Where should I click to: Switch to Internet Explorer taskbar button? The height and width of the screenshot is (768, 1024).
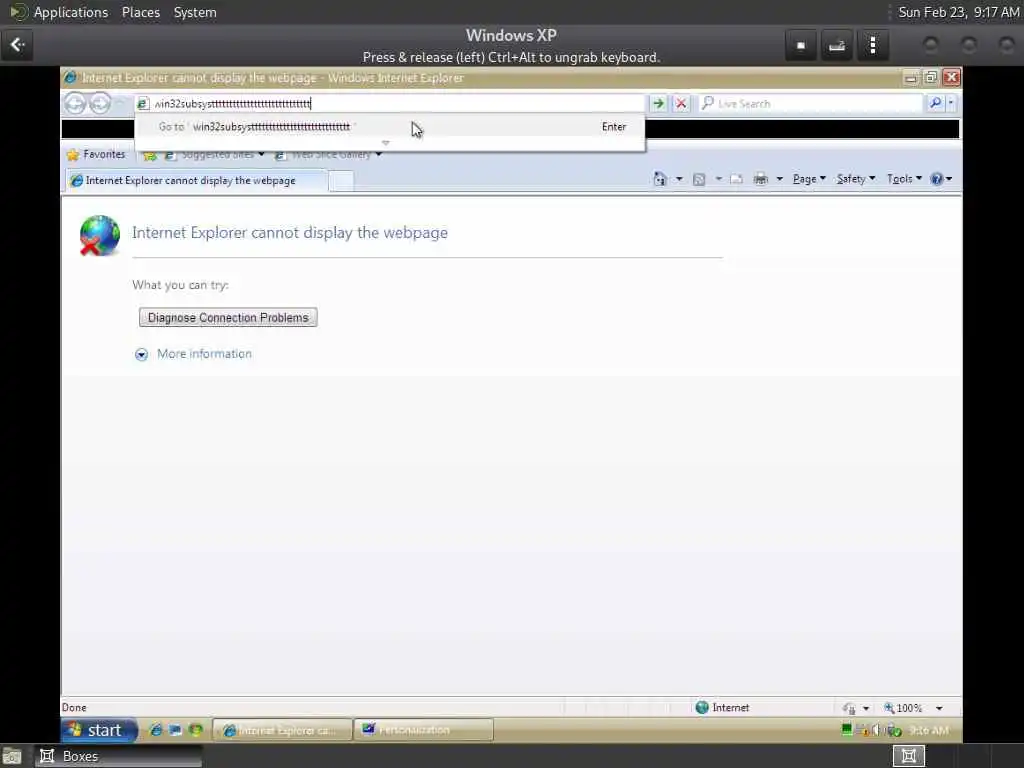pos(282,730)
